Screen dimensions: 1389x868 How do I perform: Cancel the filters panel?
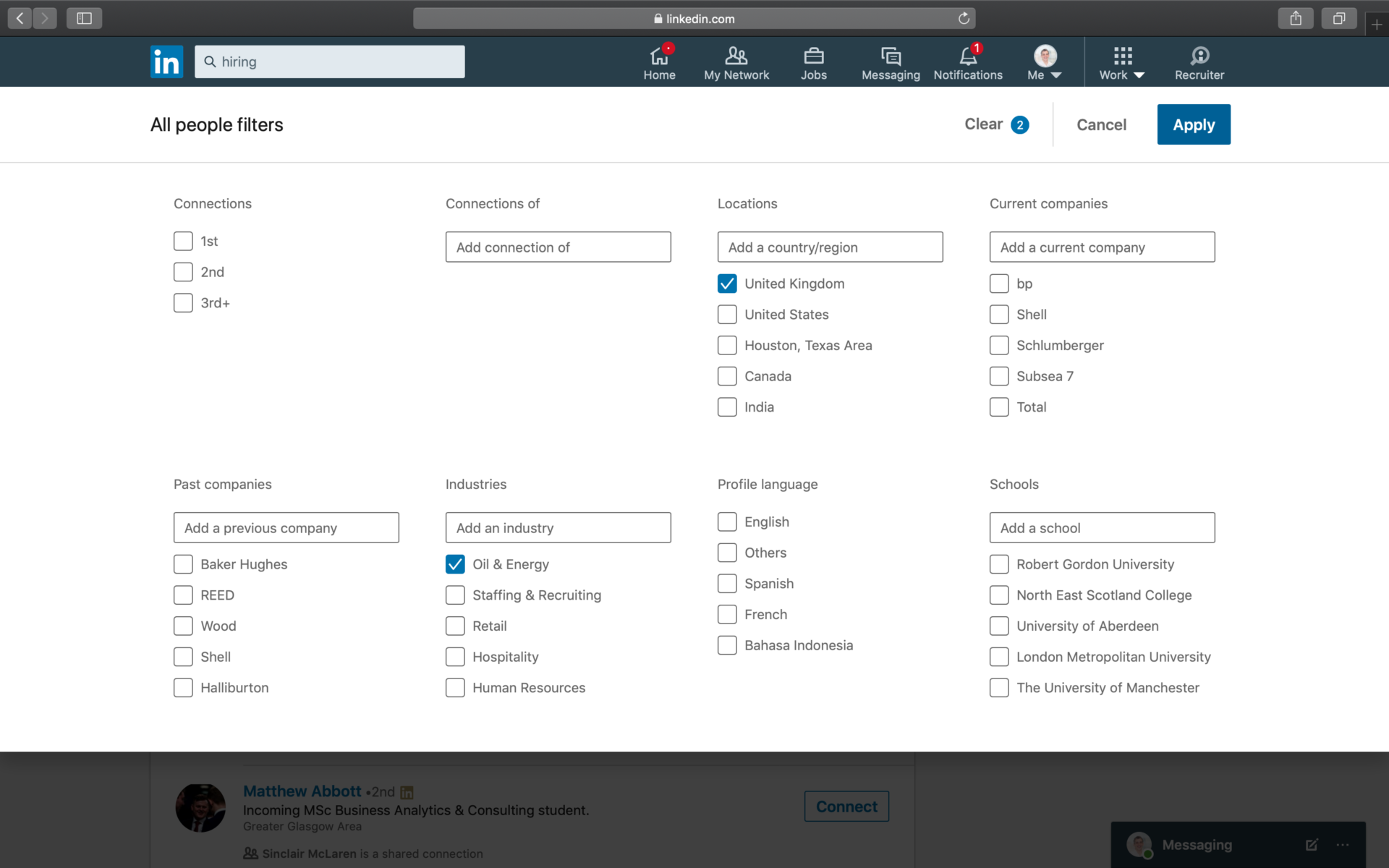click(x=1101, y=124)
